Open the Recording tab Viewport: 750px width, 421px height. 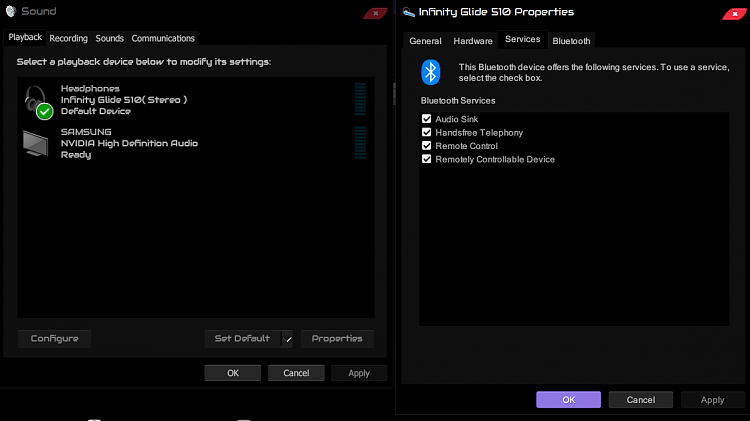coord(68,38)
